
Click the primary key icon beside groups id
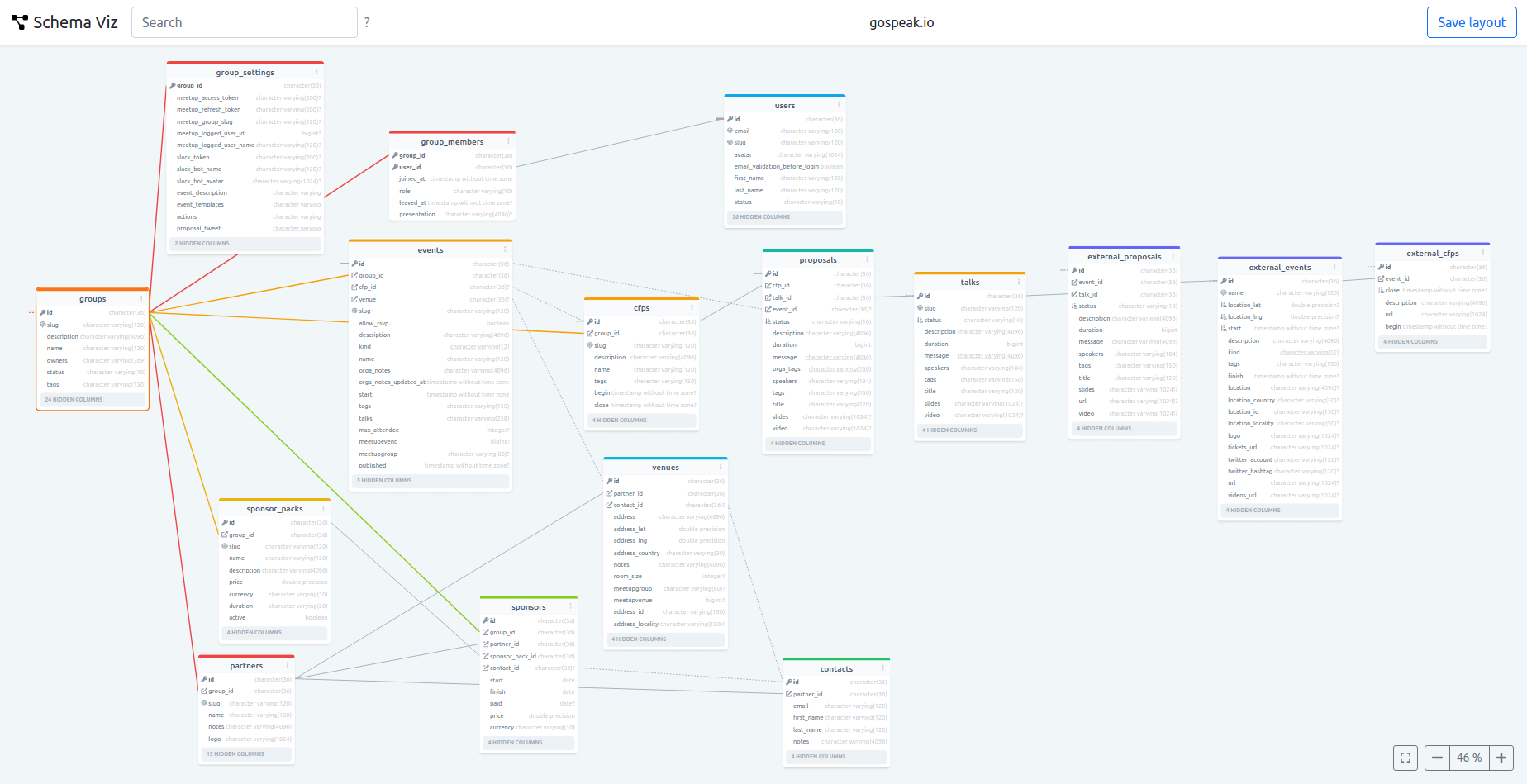coord(42,312)
